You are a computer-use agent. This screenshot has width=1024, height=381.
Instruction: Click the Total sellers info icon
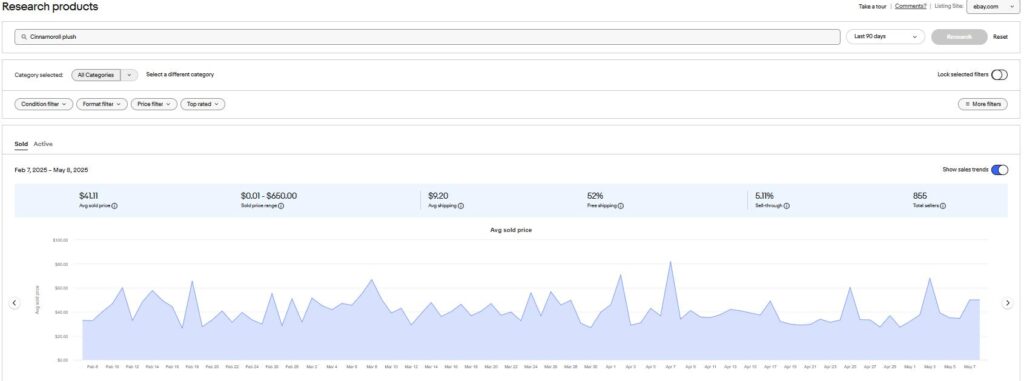[x=942, y=206]
